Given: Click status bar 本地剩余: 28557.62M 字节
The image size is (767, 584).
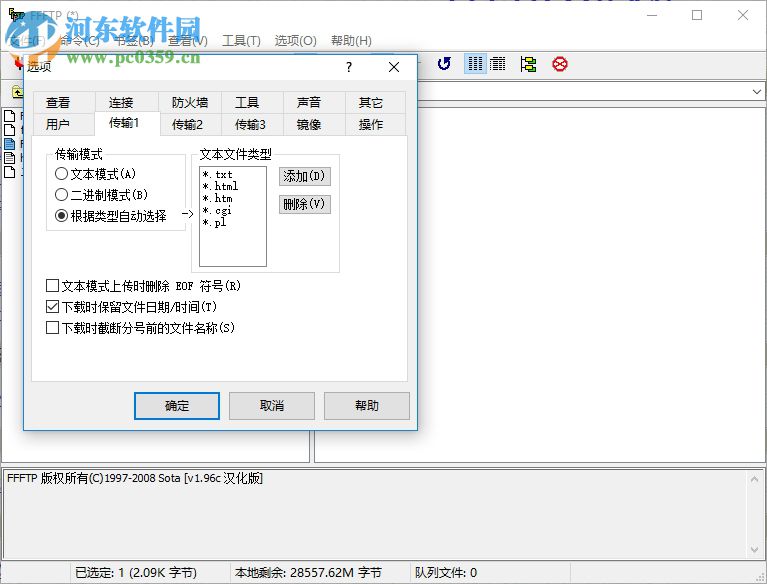Looking at the screenshot, I should point(308,573).
